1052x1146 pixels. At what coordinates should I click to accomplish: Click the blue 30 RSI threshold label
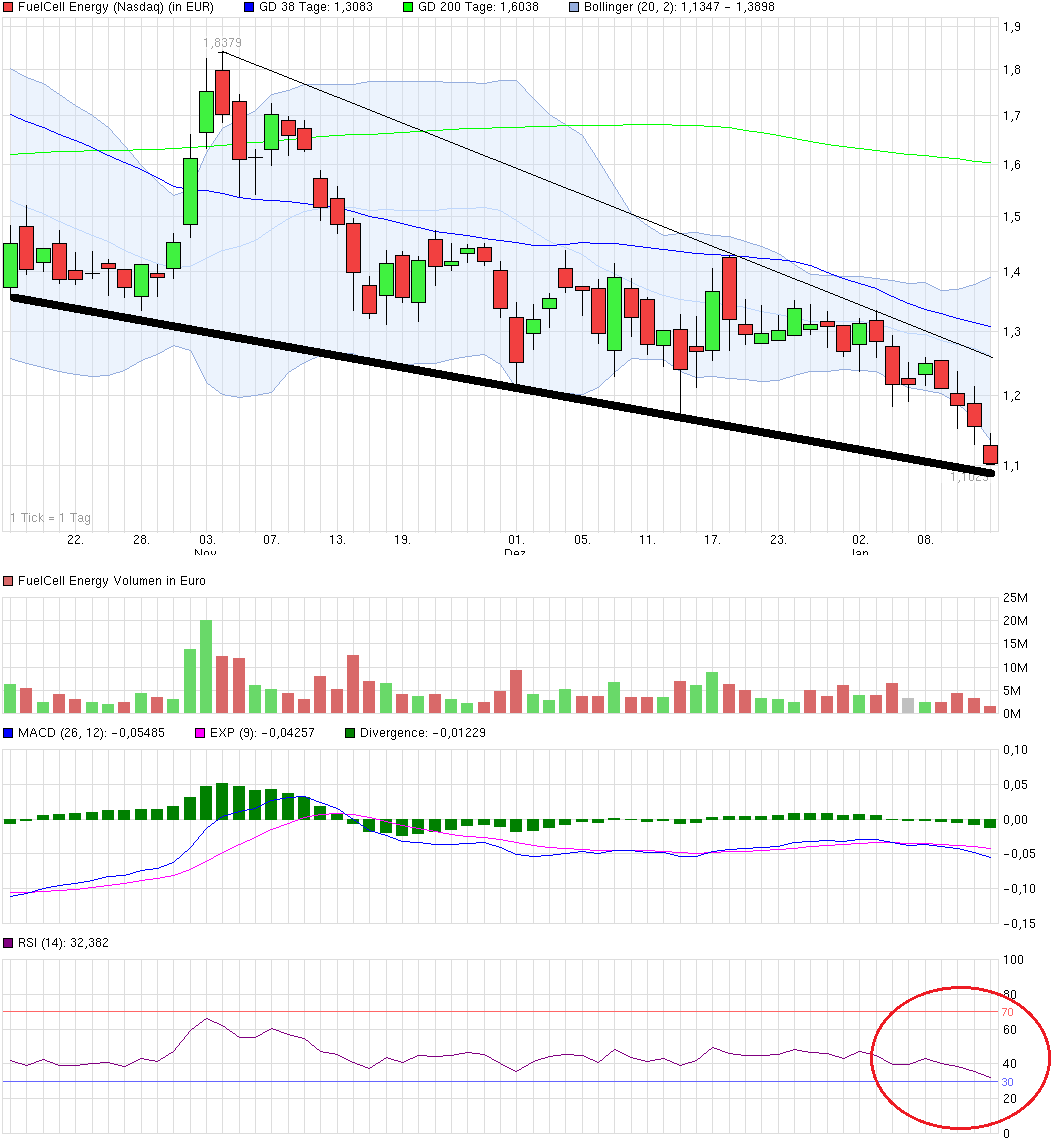(1007, 1082)
